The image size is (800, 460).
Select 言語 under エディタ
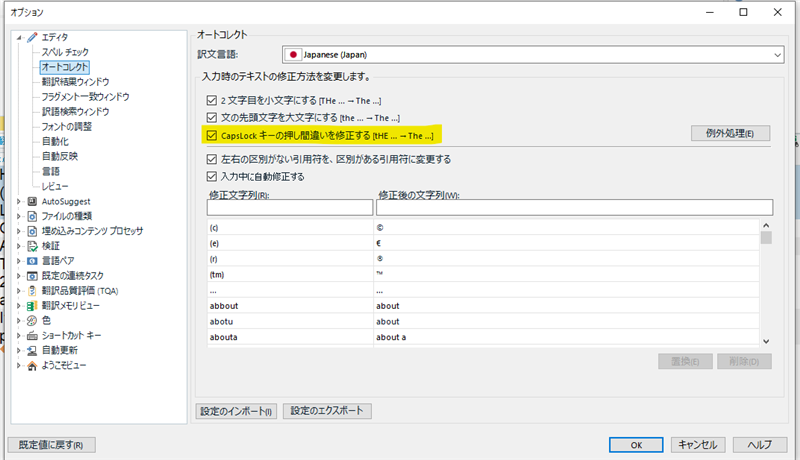(51, 171)
